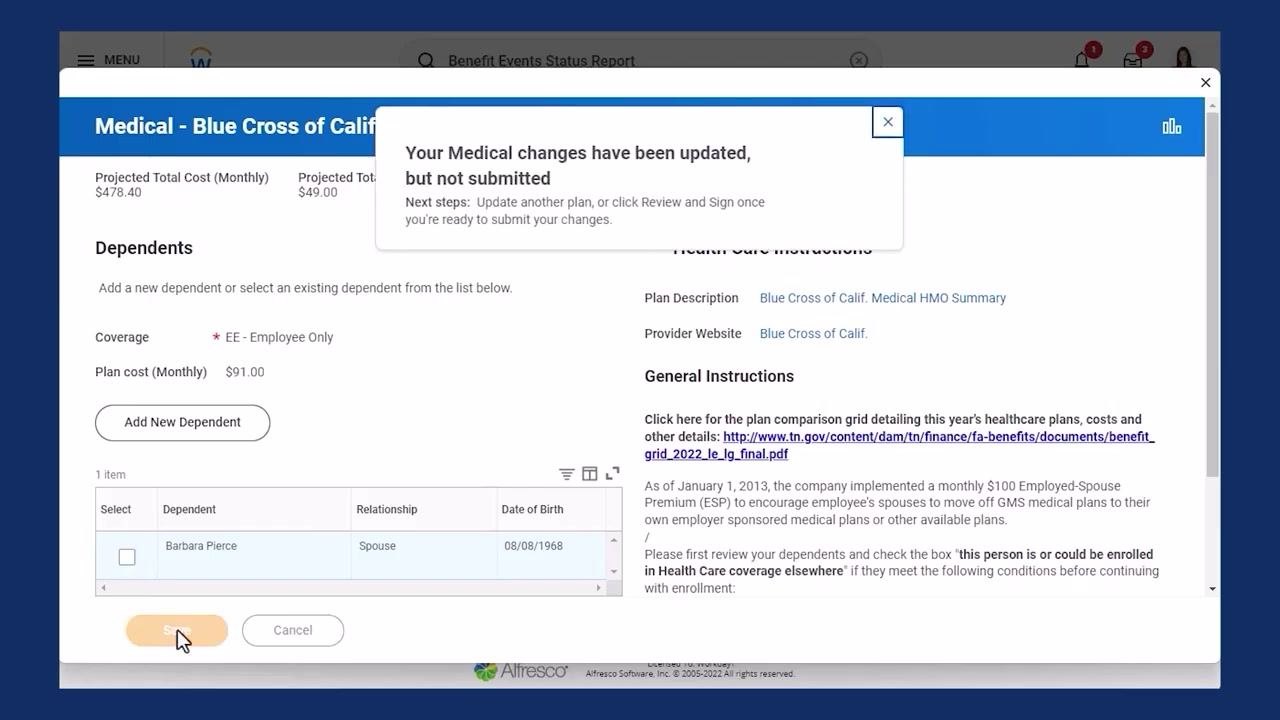Open the notifications bell icon

[1082, 60]
